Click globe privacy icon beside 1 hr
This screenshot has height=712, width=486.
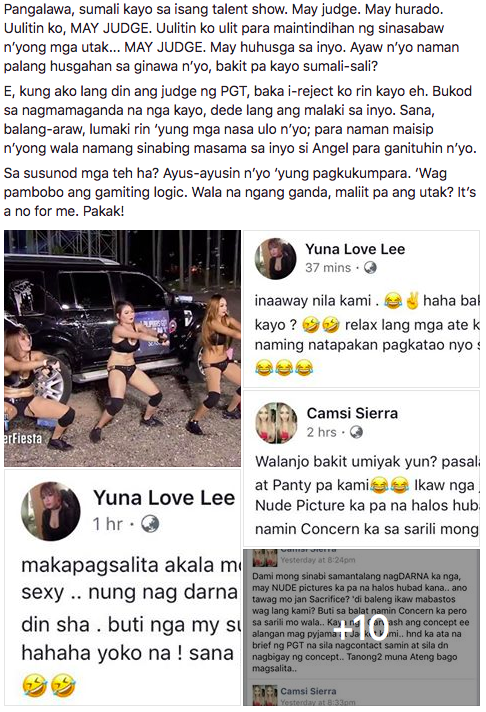(x=150, y=524)
